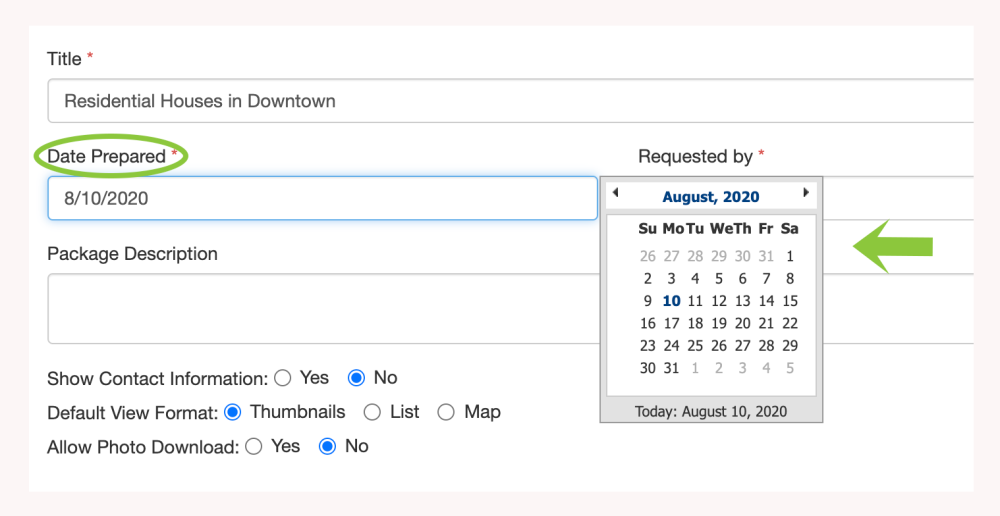Select No for Allow Photo Download
1000x516 pixels.
[x=327, y=446]
